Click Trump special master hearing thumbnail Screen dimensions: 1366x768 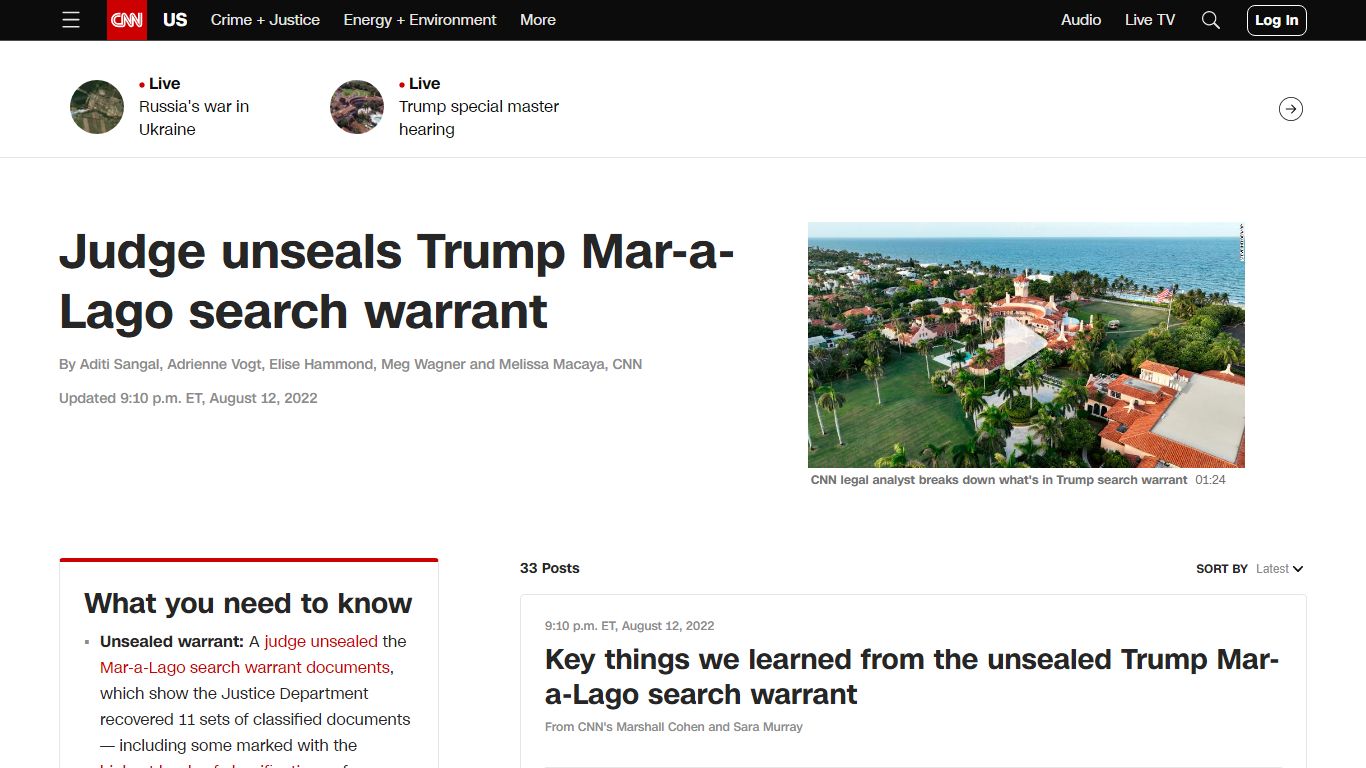(357, 107)
